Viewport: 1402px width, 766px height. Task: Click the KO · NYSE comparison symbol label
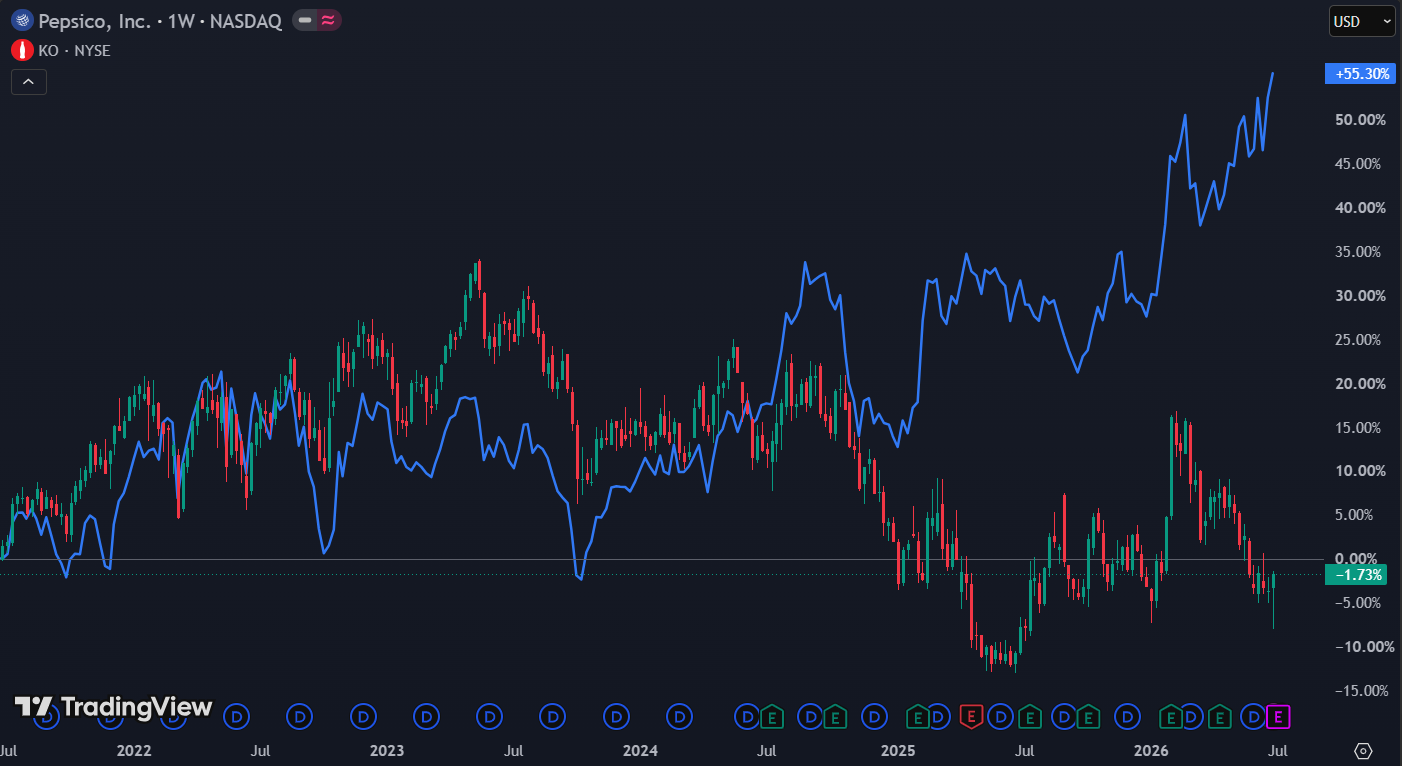coord(74,50)
